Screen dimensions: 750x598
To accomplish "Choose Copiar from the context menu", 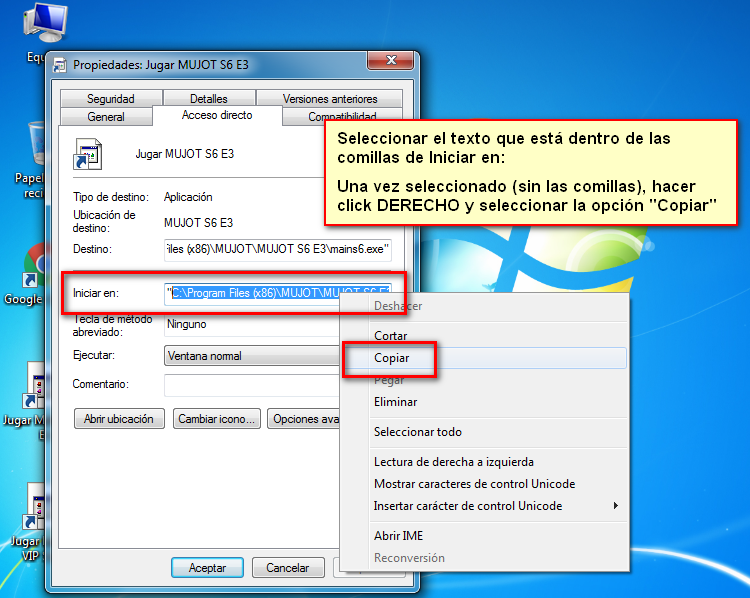I will [x=391, y=358].
